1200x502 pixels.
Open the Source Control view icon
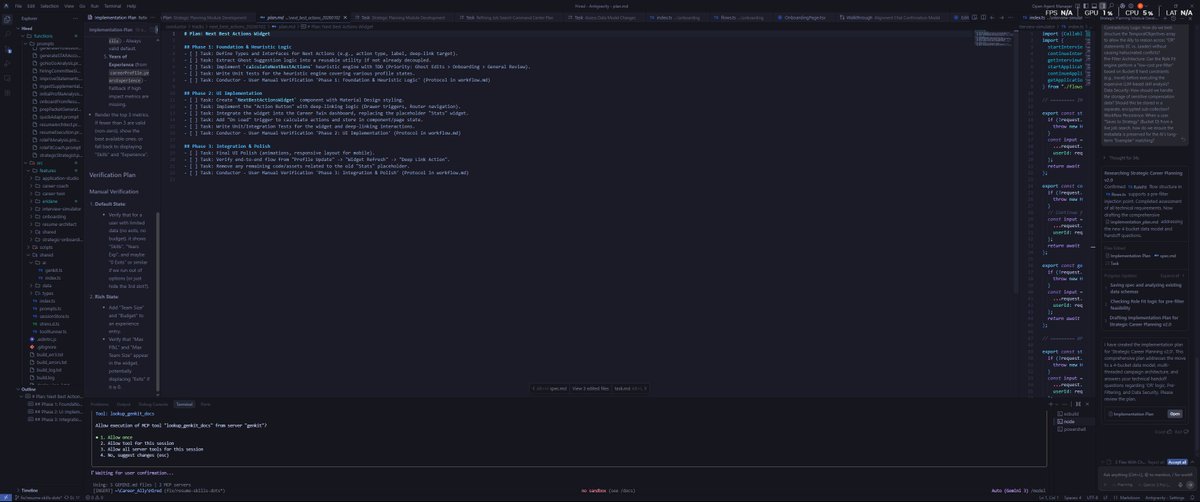click(x=8, y=49)
